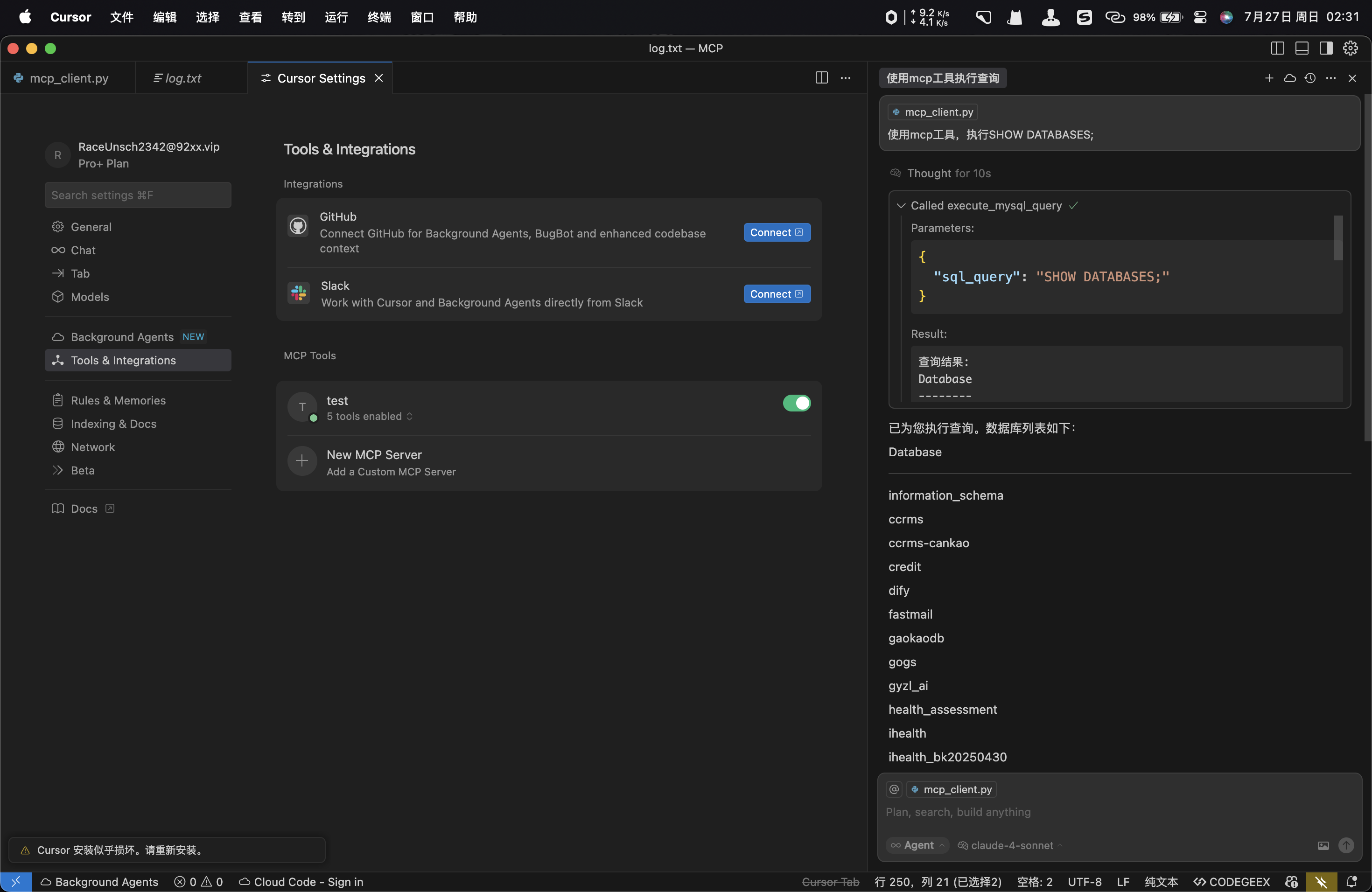Open the 终端 menu in menu bar

pyautogui.click(x=379, y=17)
